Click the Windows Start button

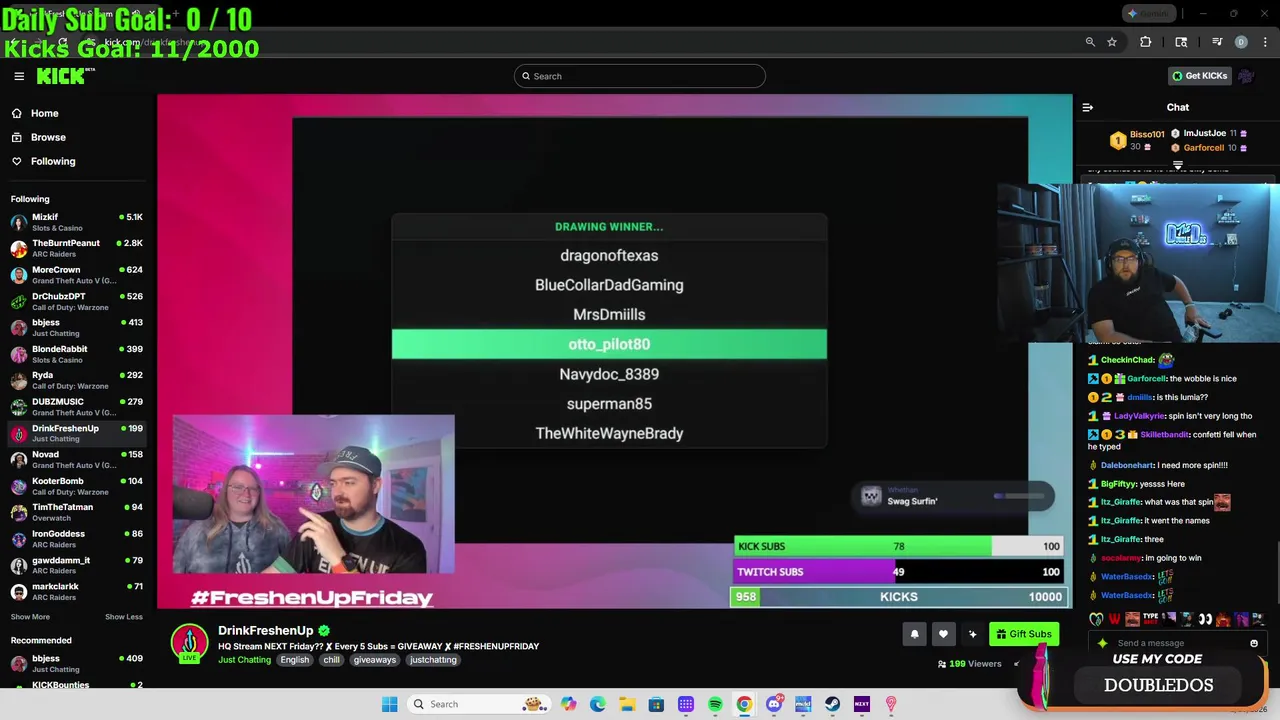389,704
